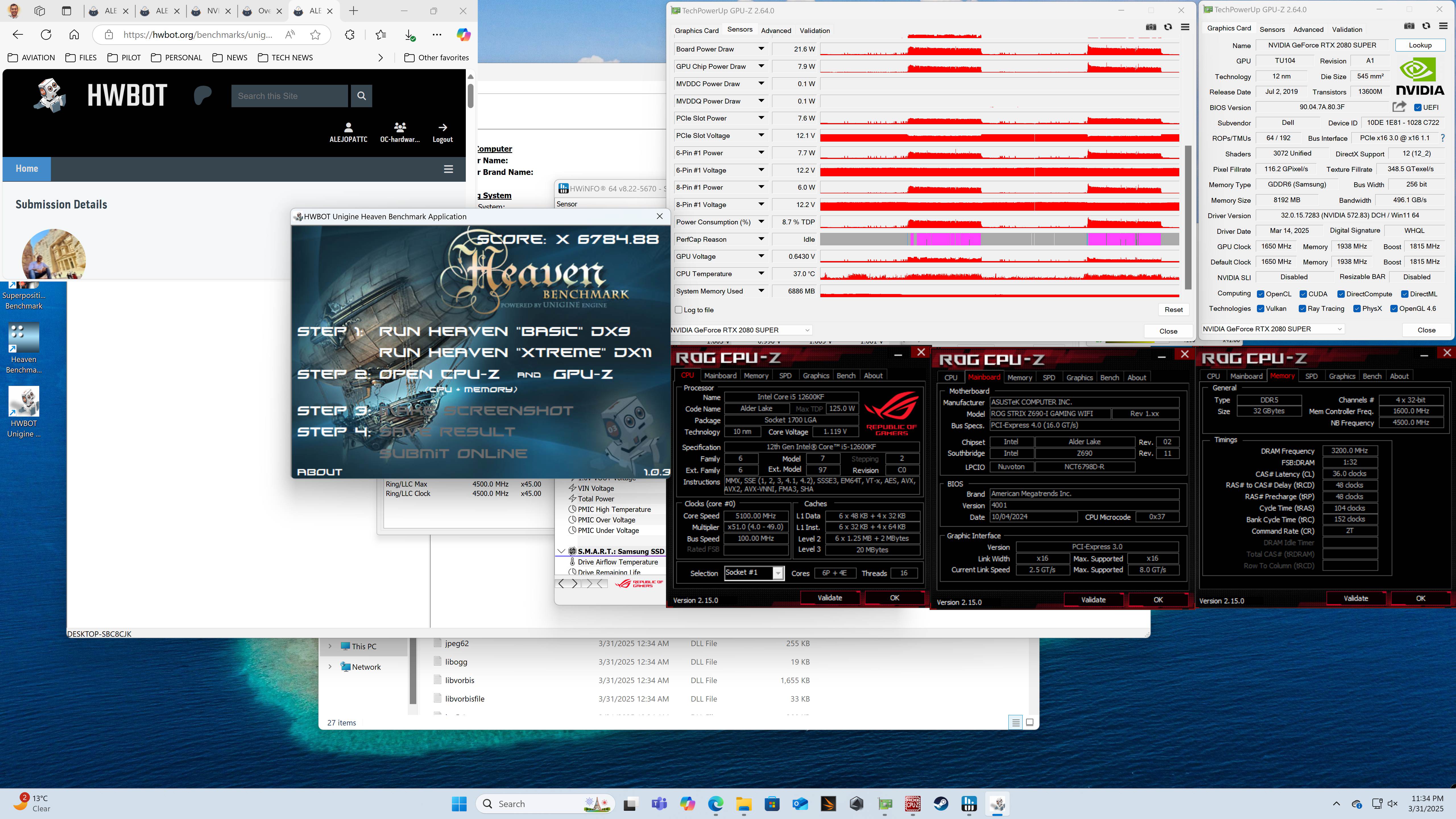Click the Edge Copilot icon in toolbar

(464, 34)
